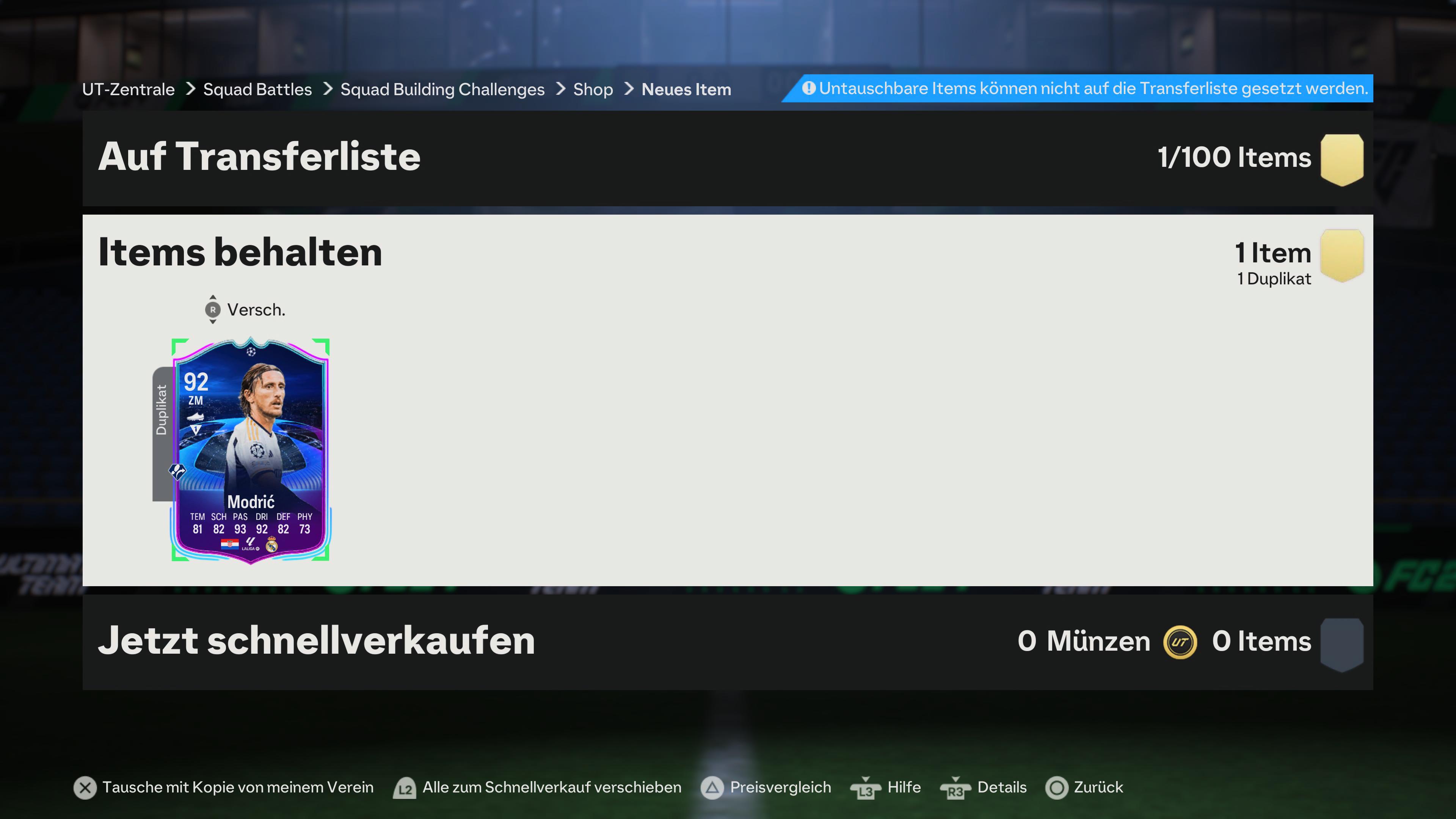
Task: Select the Modrić 92 player card
Action: (250, 450)
